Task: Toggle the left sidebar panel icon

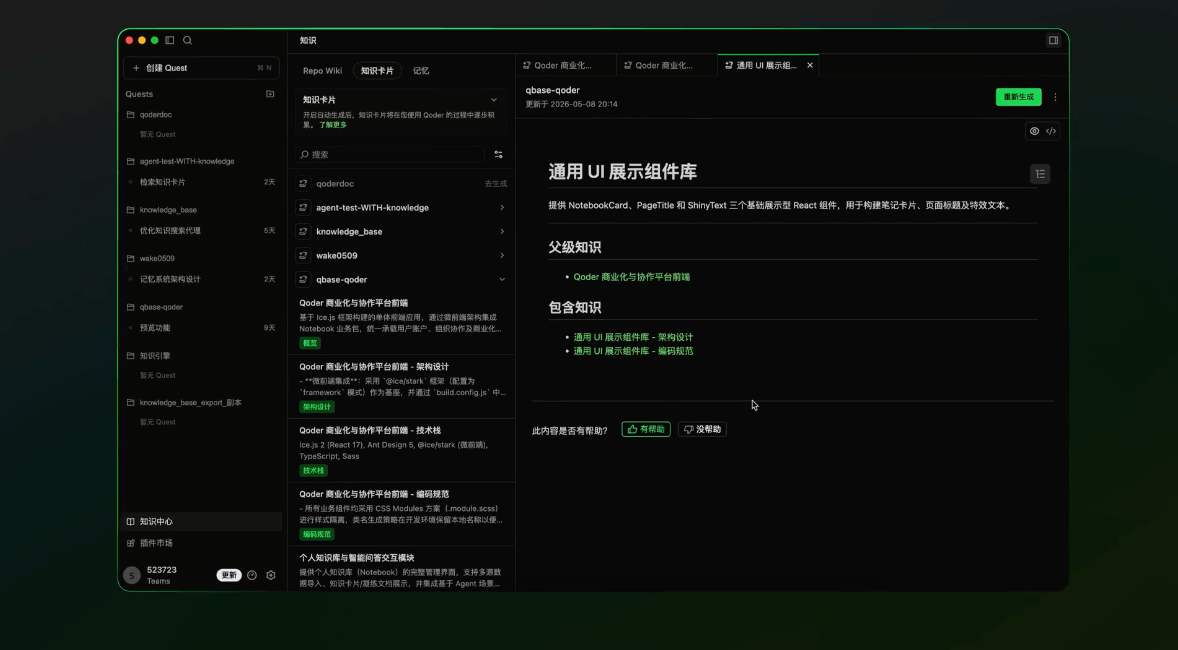Action: (x=170, y=41)
